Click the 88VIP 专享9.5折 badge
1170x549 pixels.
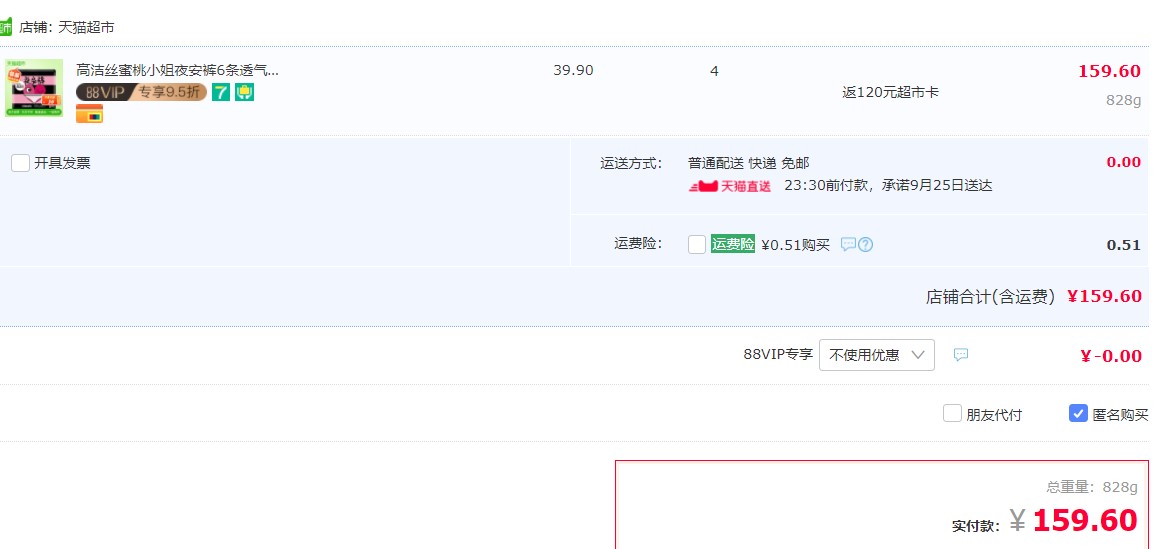tap(141, 92)
